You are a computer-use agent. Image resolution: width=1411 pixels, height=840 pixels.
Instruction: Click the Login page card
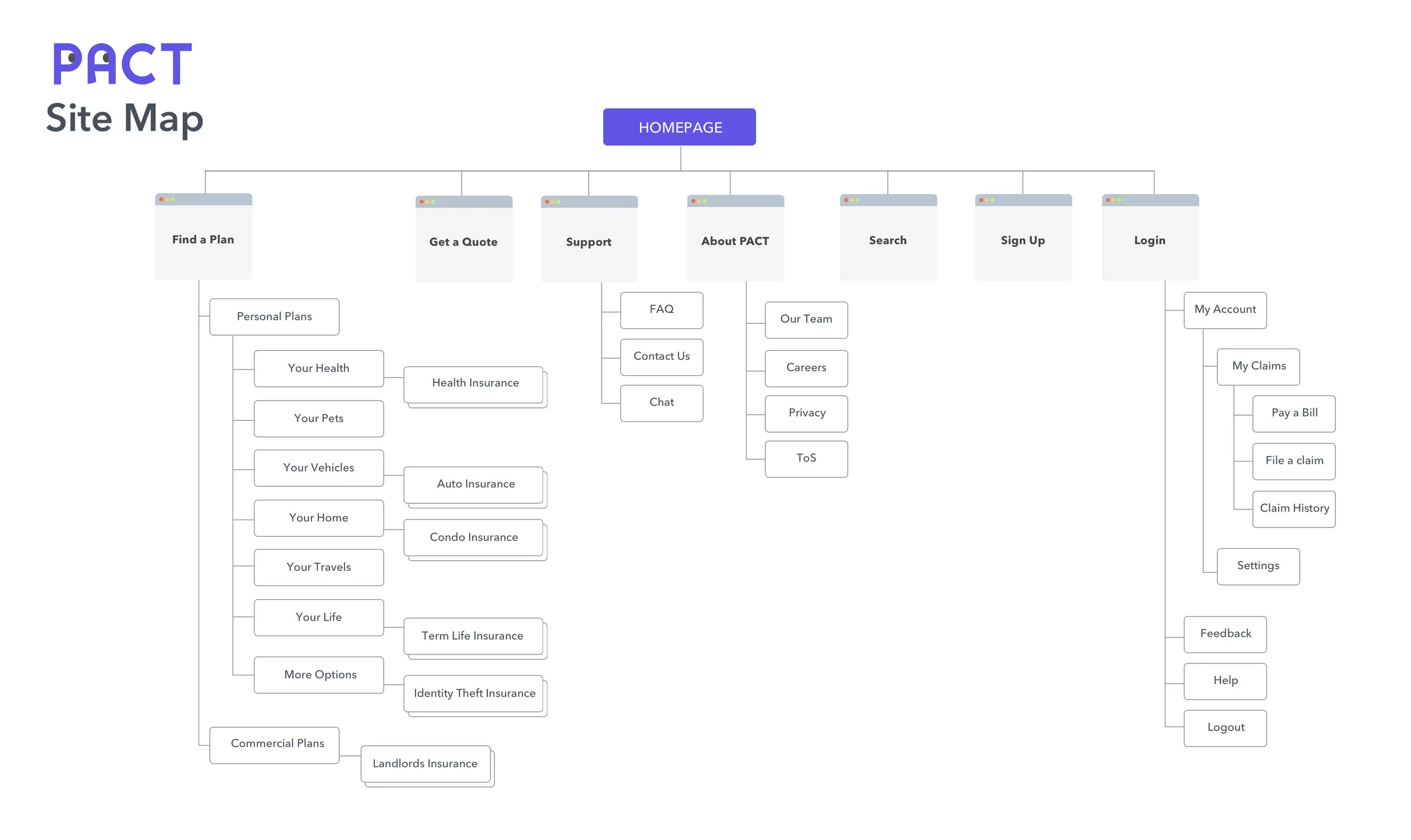1150,240
